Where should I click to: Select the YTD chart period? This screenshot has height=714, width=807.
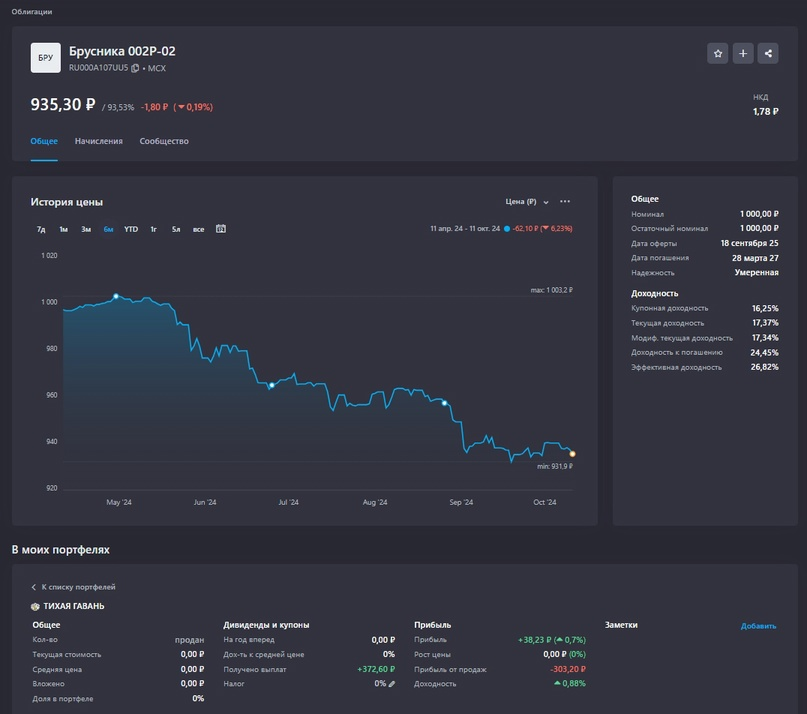tap(131, 229)
